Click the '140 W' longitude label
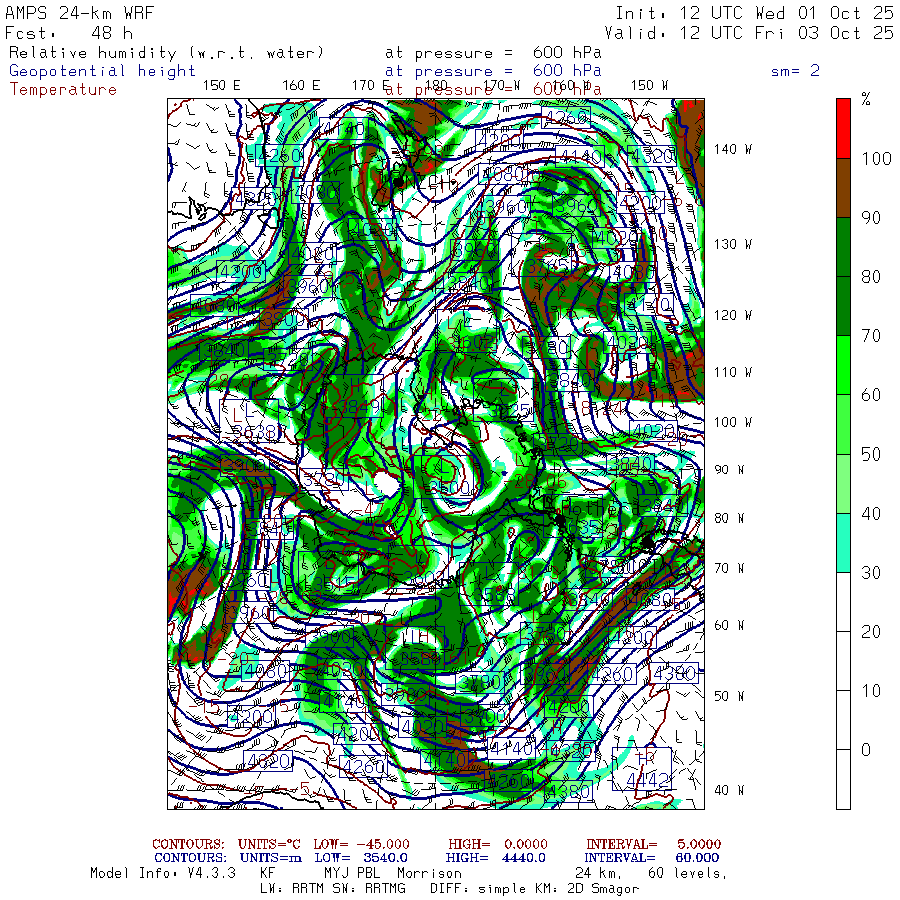The width and height of the screenshot is (900, 900). 732,149
